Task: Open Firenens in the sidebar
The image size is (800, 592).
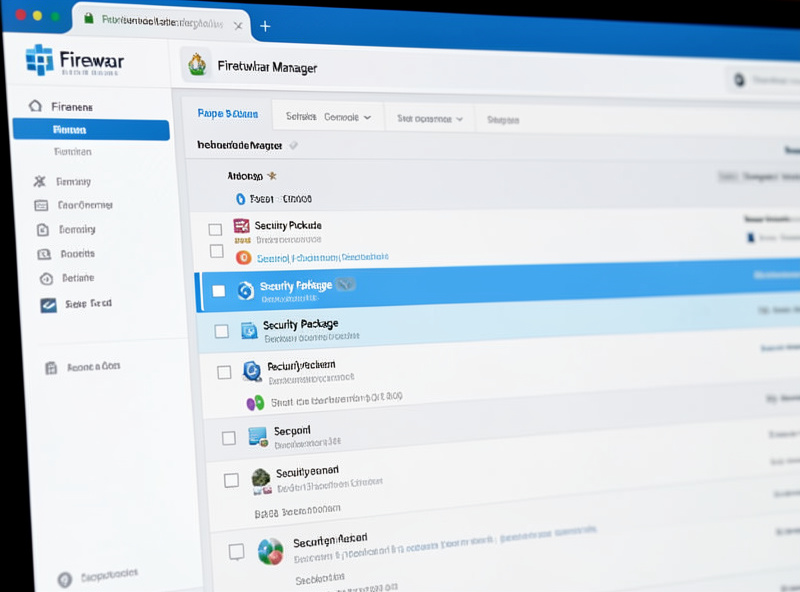Action: (x=72, y=107)
